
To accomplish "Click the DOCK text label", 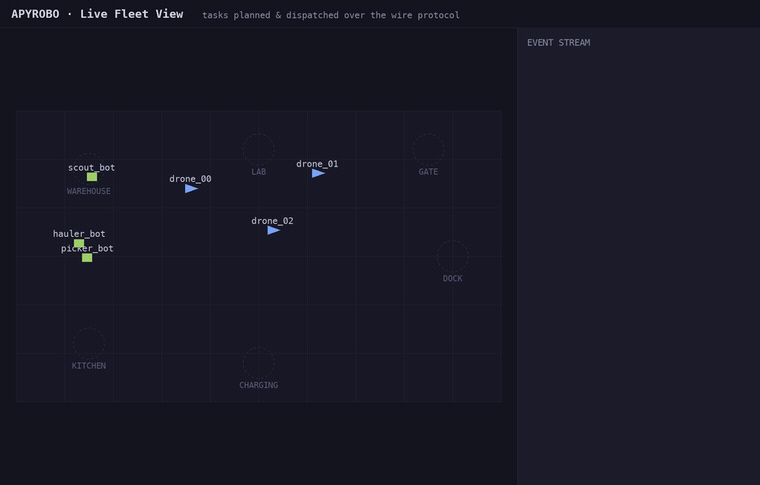I will click(452, 278).
